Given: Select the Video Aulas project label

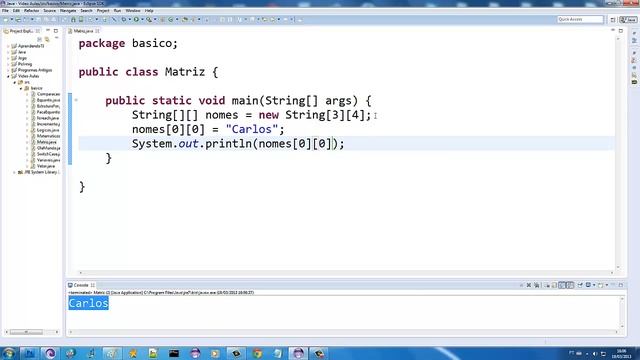Looking at the screenshot, I should click(x=29, y=76).
